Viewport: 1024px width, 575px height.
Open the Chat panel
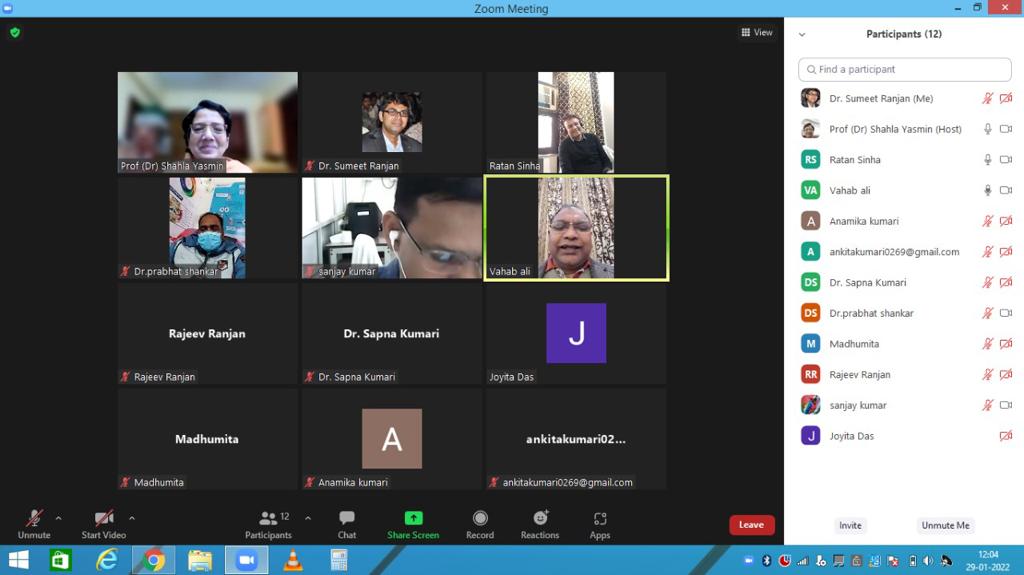click(x=346, y=523)
